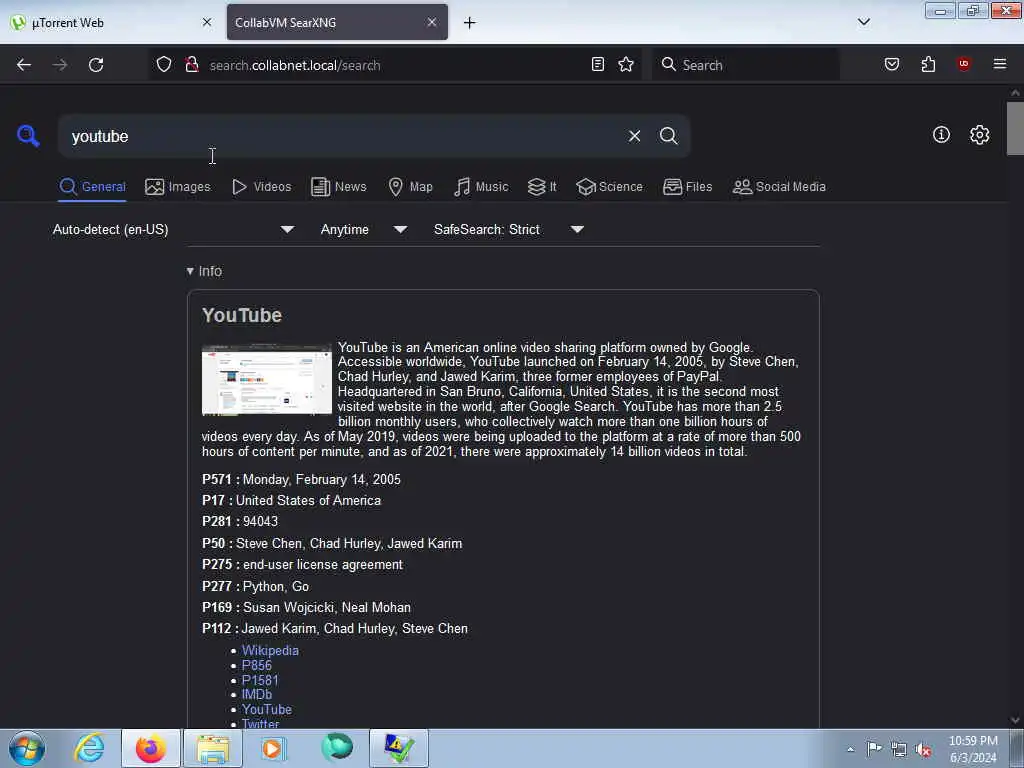Open the list all tabs chevron
The width and height of the screenshot is (1024, 768).
click(864, 22)
